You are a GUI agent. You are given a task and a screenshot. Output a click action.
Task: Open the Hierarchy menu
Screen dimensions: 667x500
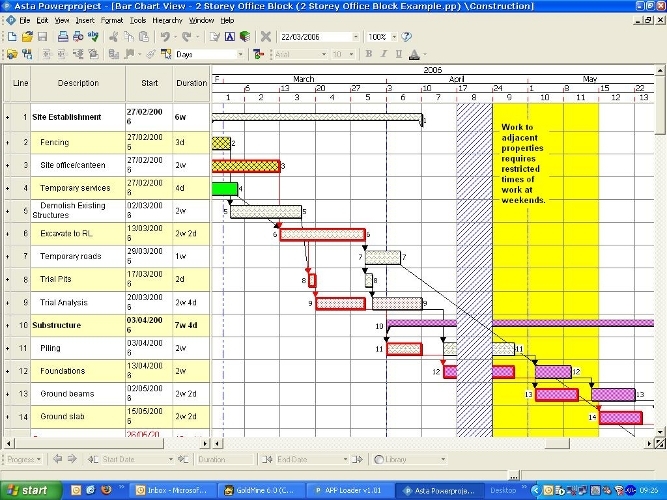(167, 20)
